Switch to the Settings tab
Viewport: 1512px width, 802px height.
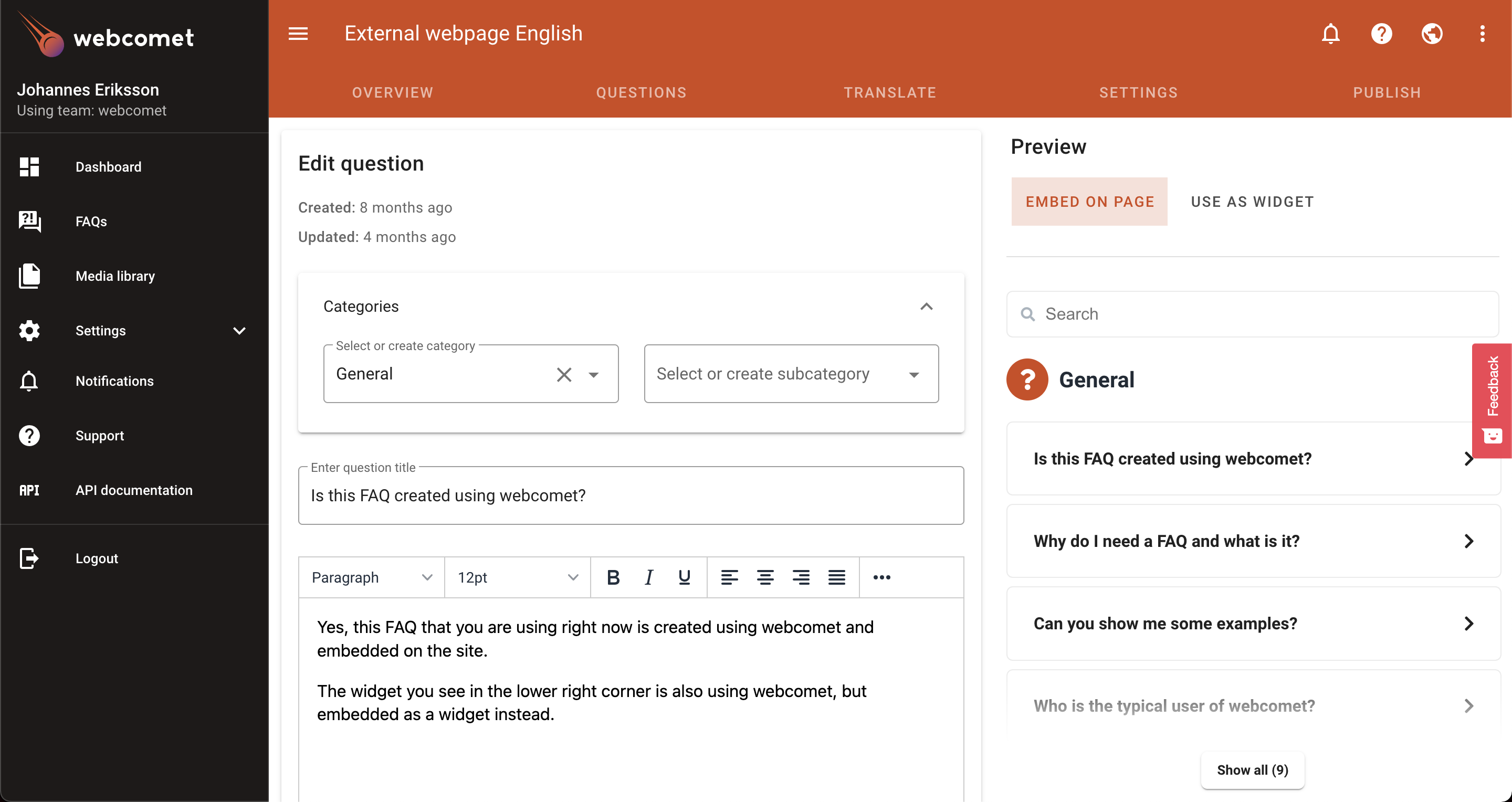[x=1138, y=93]
